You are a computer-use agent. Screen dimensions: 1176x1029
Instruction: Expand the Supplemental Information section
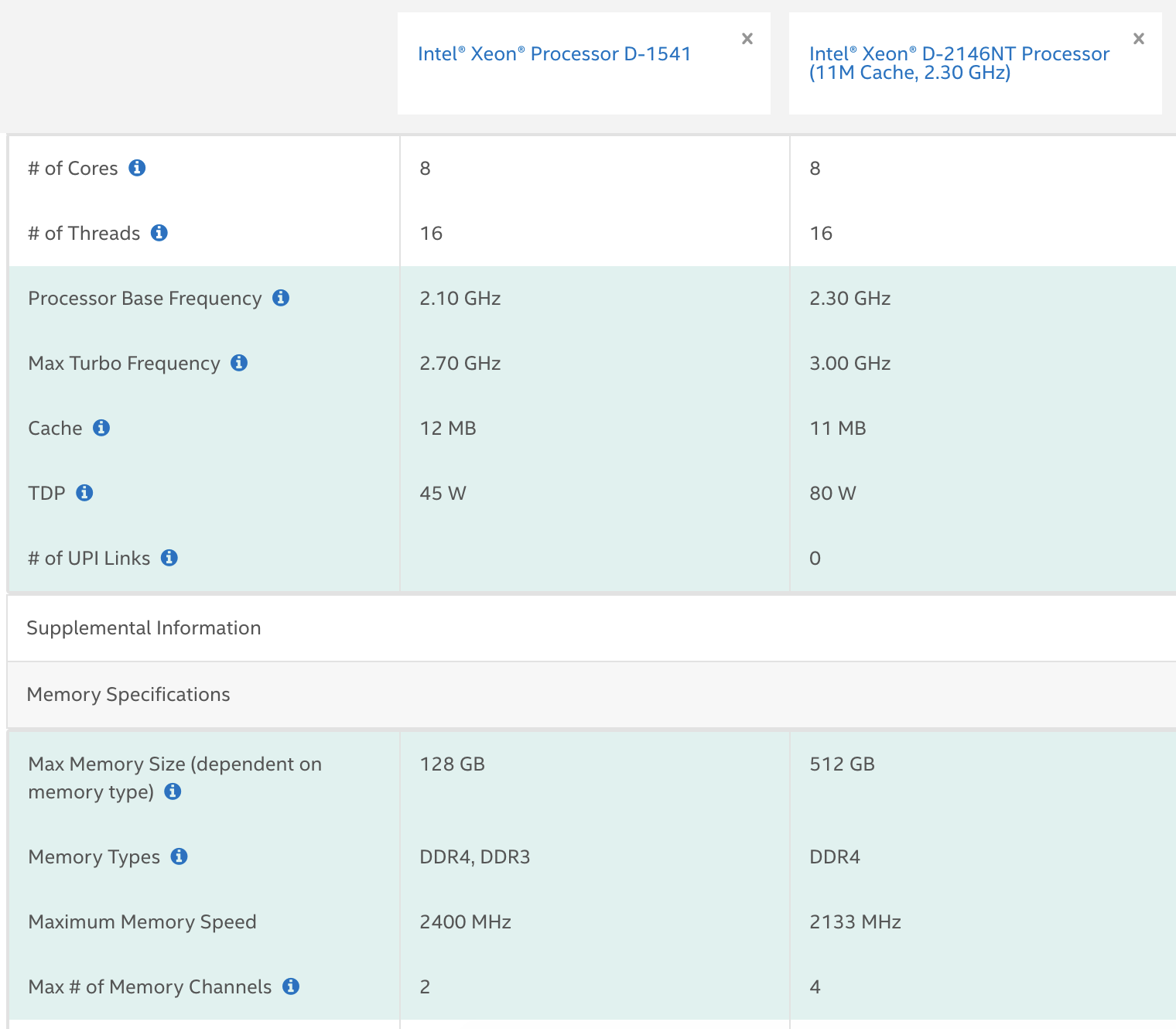(x=591, y=628)
